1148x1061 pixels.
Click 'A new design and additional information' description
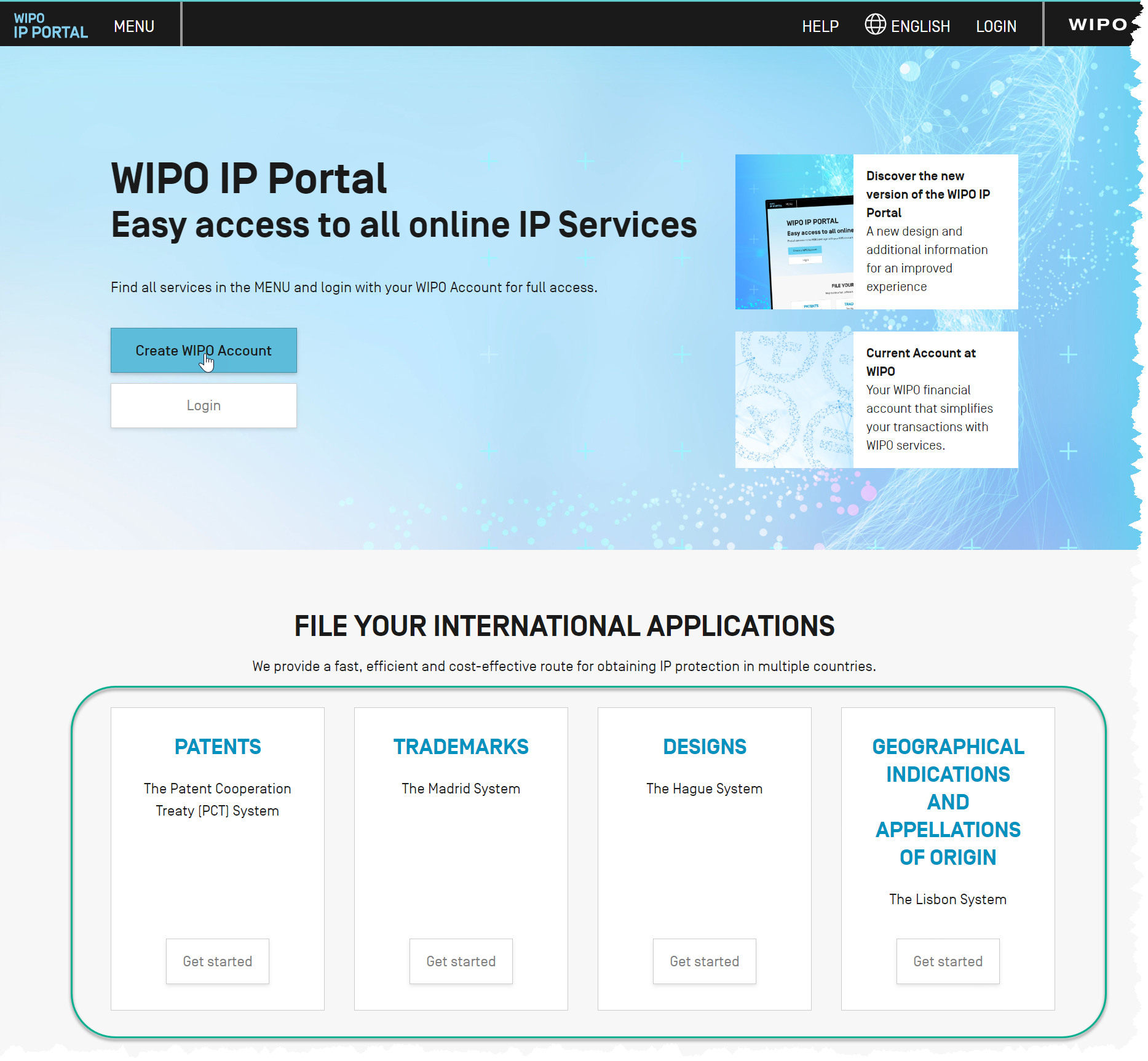pyautogui.click(x=927, y=259)
